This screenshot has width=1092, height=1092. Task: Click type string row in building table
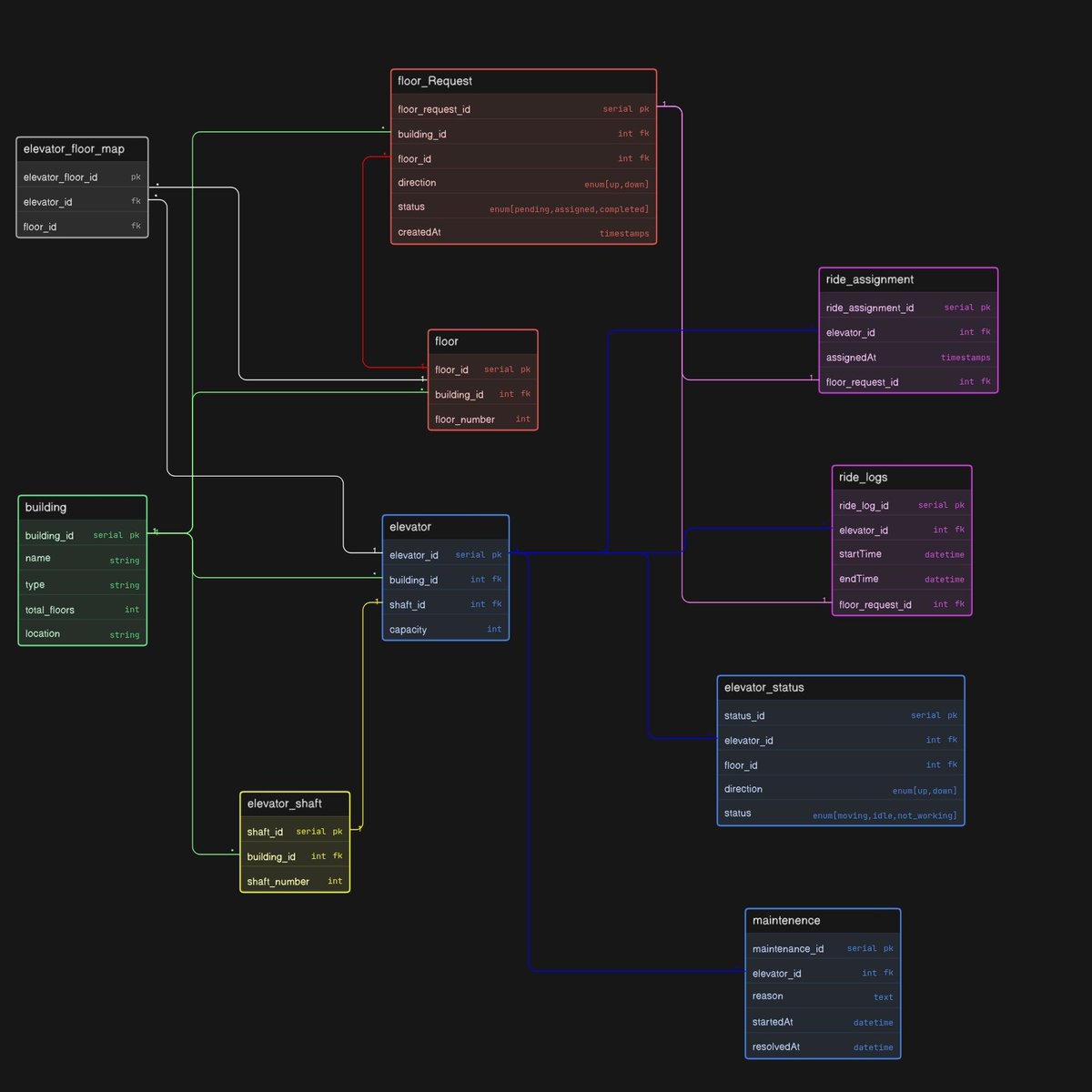82,584
